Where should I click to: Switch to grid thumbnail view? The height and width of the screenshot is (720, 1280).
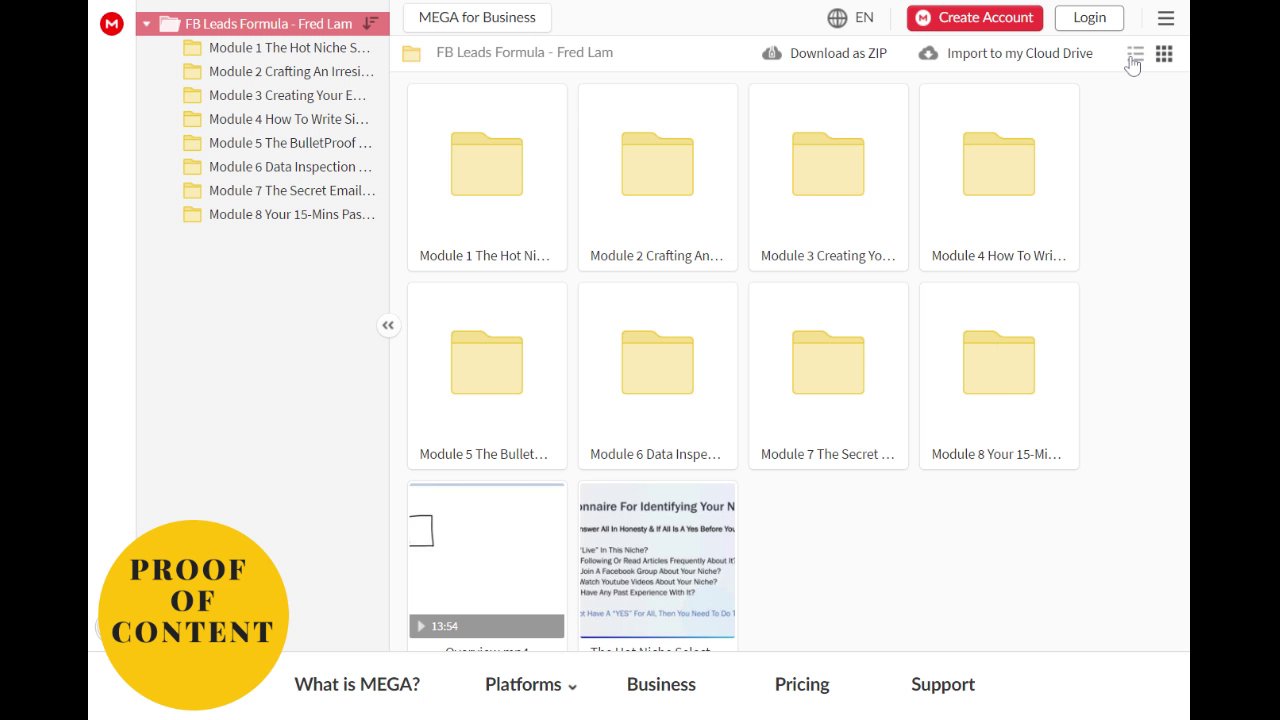pos(1164,54)
